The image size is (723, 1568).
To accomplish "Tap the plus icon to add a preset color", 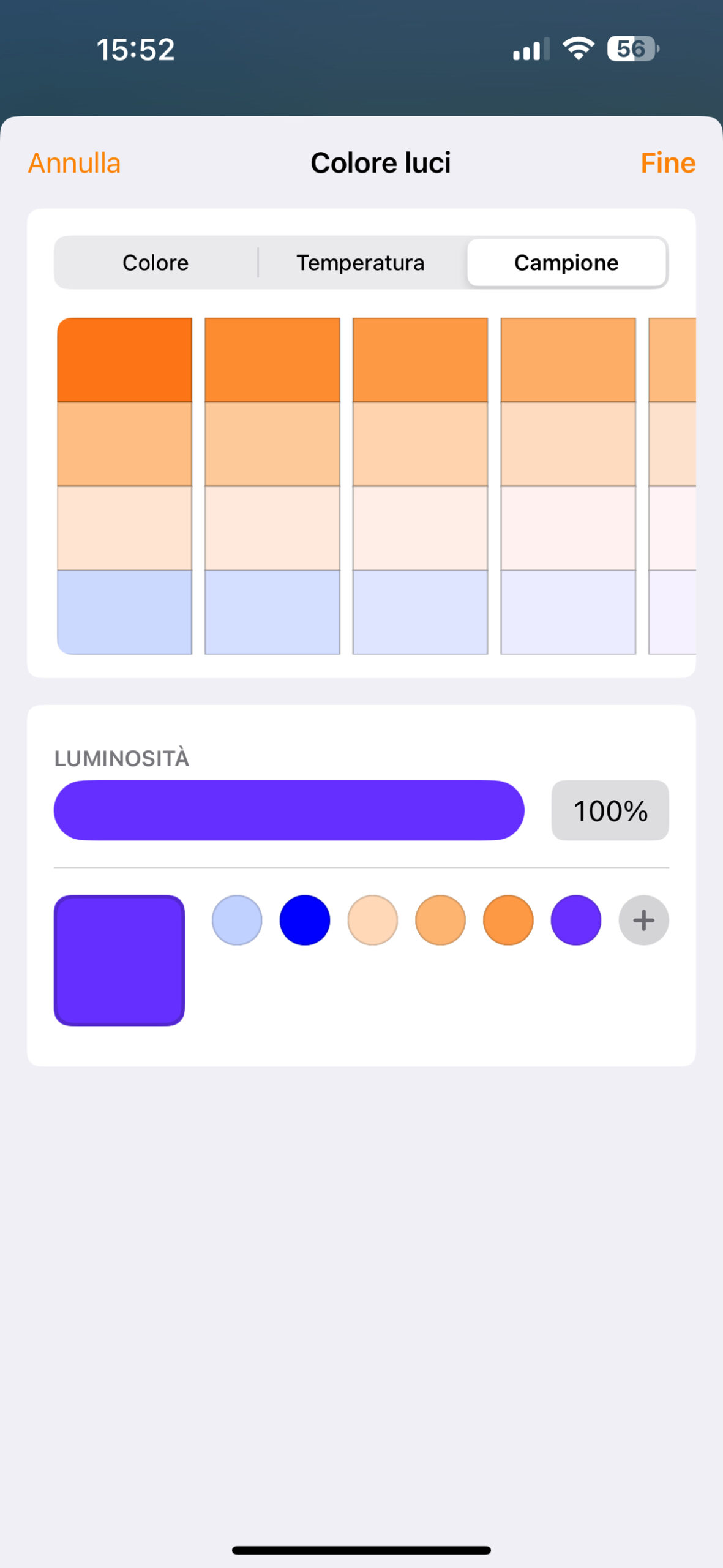I will pos(643,920).
